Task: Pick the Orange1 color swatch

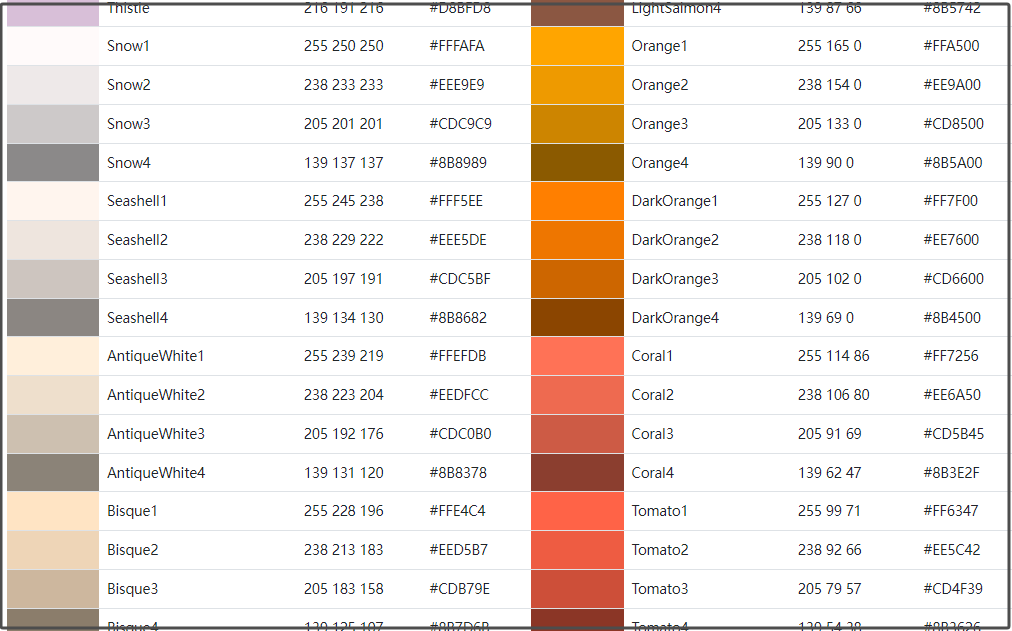Action: click(x=577, y=46)
